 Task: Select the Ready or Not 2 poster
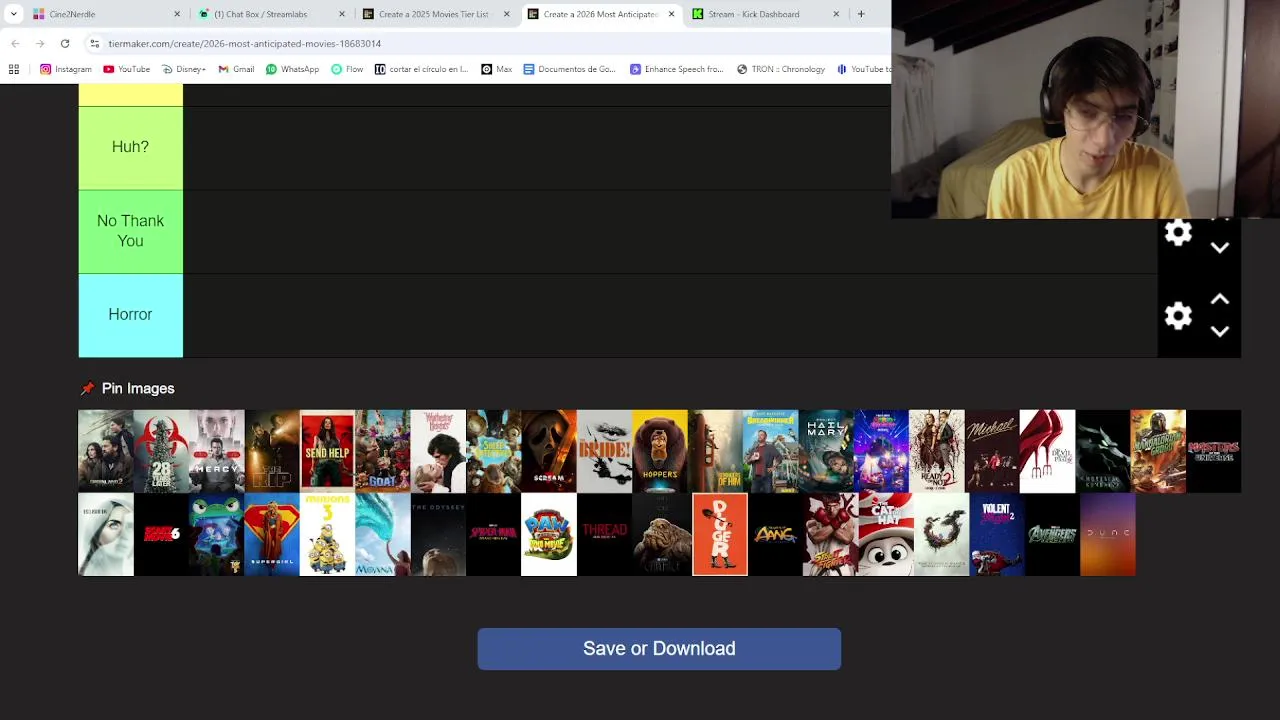(x=937, y=451)
